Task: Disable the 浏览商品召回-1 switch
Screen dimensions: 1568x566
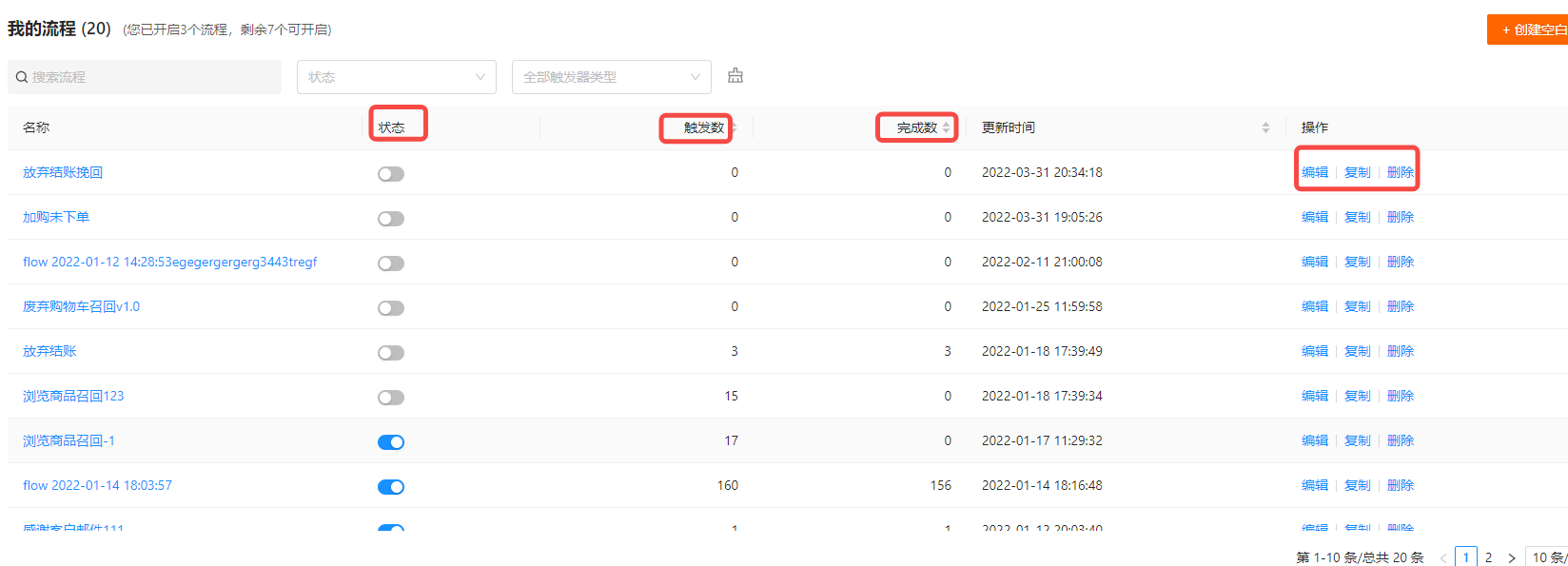Action: pos(391,442)
